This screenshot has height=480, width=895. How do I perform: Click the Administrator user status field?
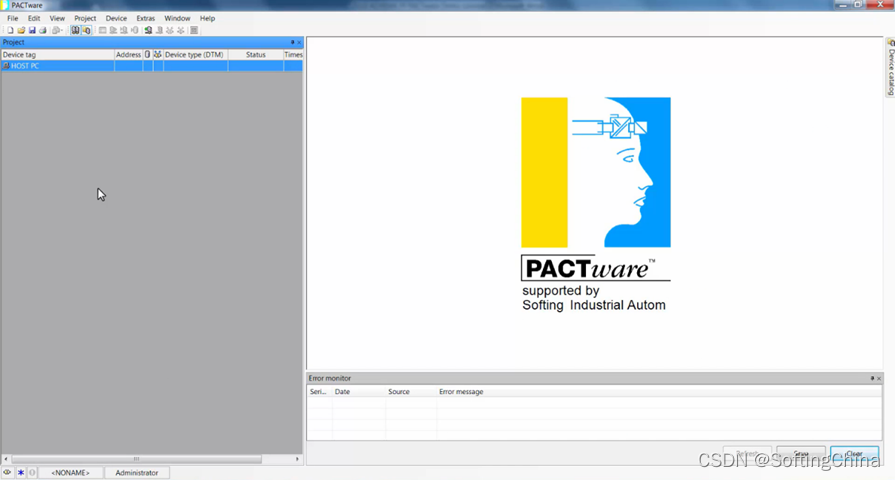click(x=136, y=473)
